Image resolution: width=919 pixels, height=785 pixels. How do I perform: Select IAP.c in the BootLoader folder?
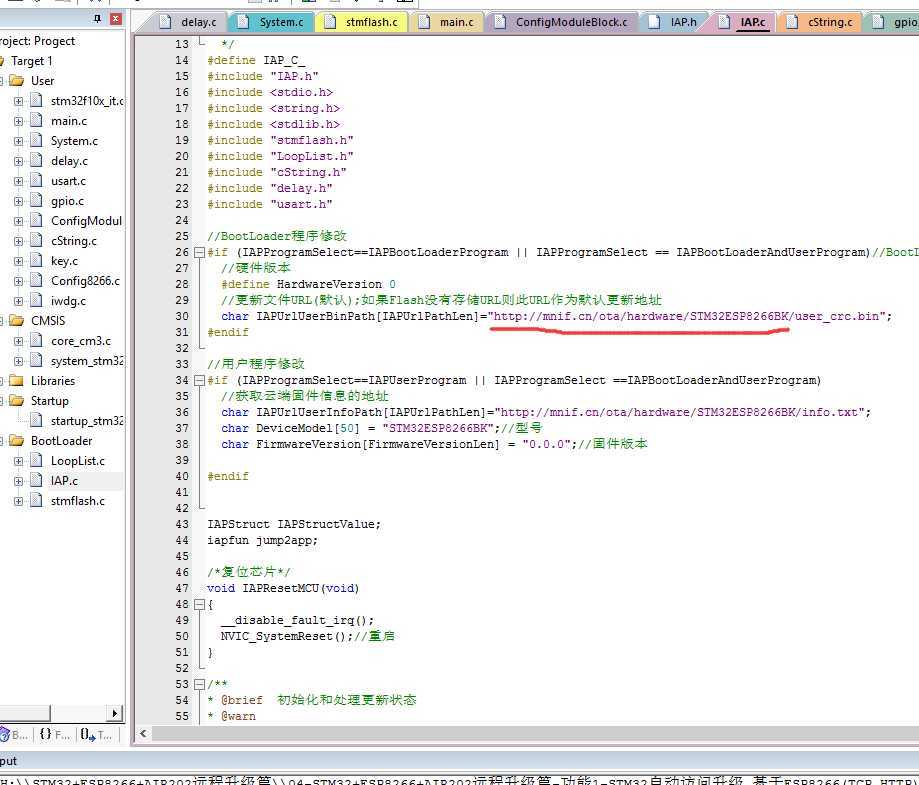coord(64,481)
